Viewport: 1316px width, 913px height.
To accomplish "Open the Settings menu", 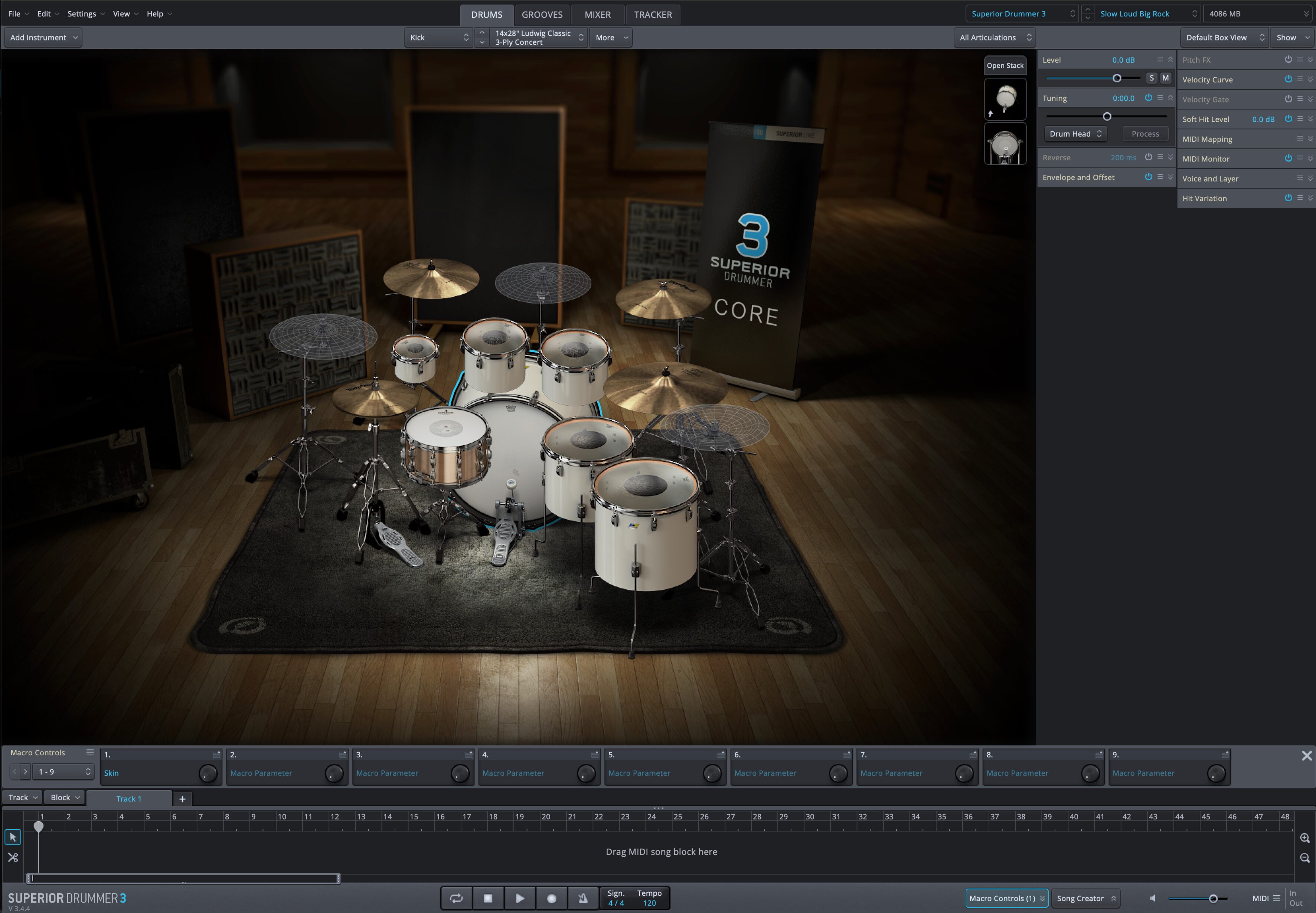I will click(86, 14).
